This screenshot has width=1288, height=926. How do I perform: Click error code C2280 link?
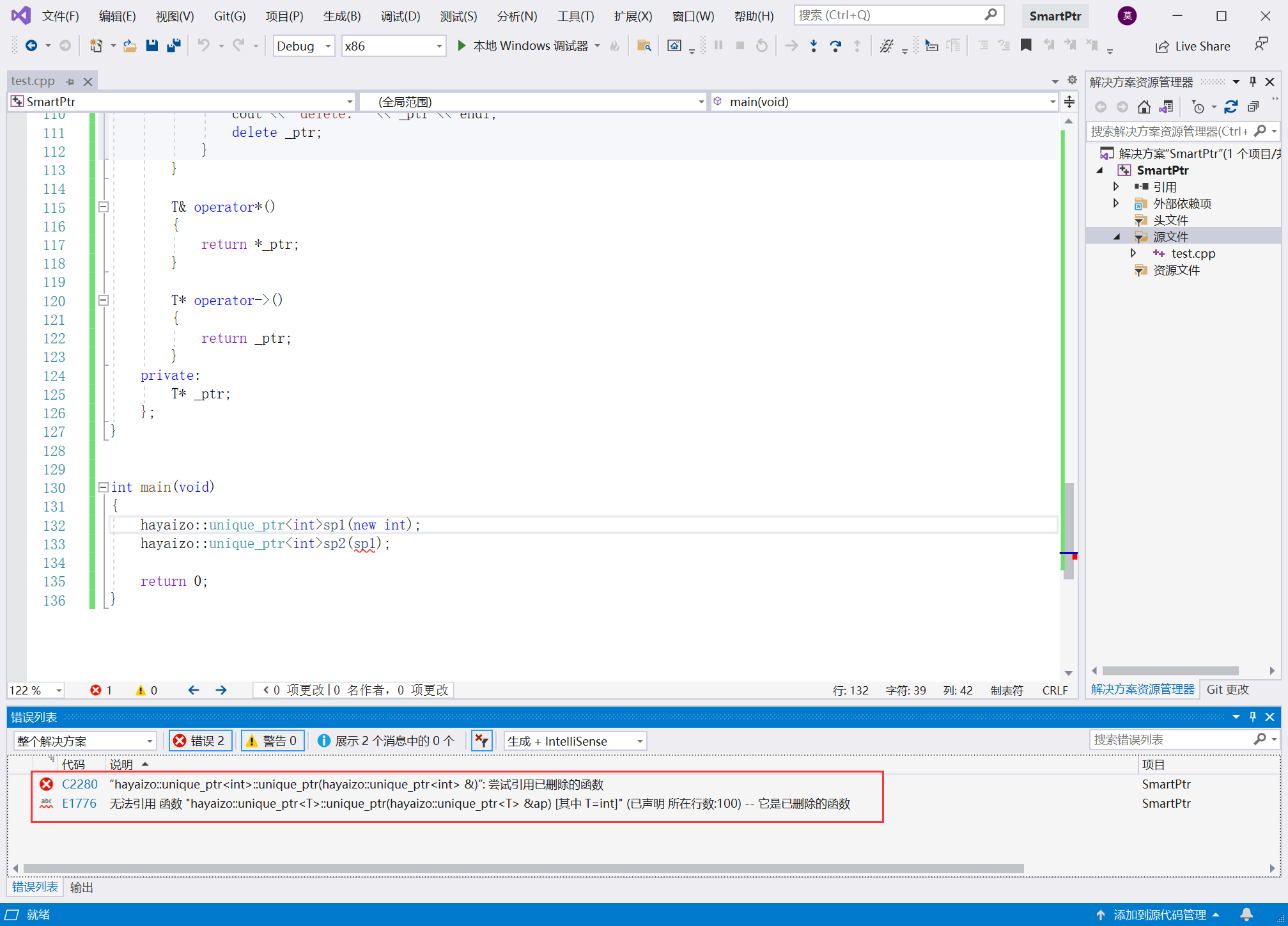pyautogui.click(x=80, y=784)
